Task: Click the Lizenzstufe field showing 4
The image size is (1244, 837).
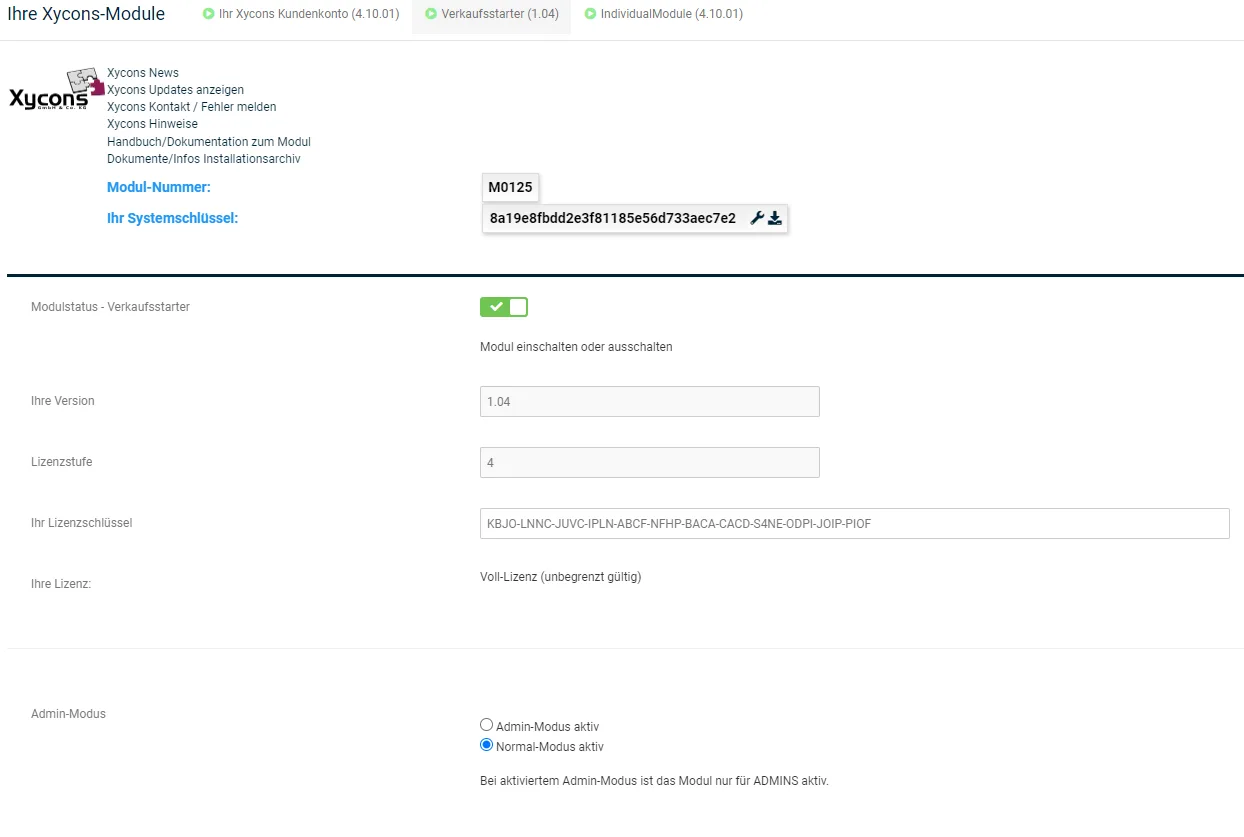Action: [650, 462]
